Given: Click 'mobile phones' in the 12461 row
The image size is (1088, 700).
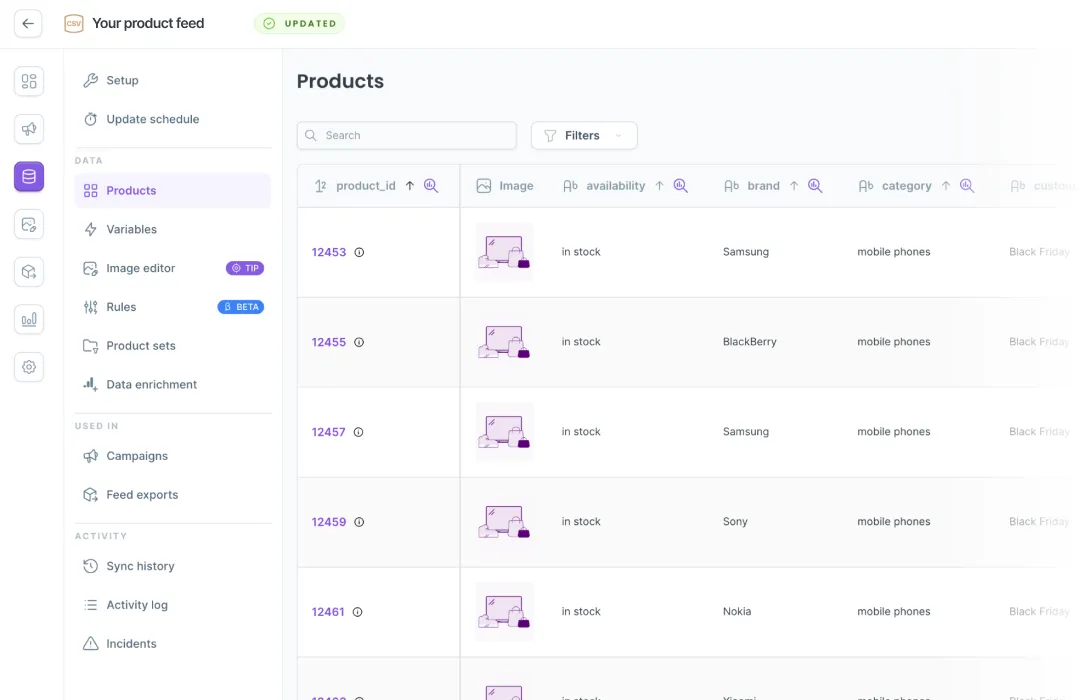Looking at the screenshot, I should point(894,612).
